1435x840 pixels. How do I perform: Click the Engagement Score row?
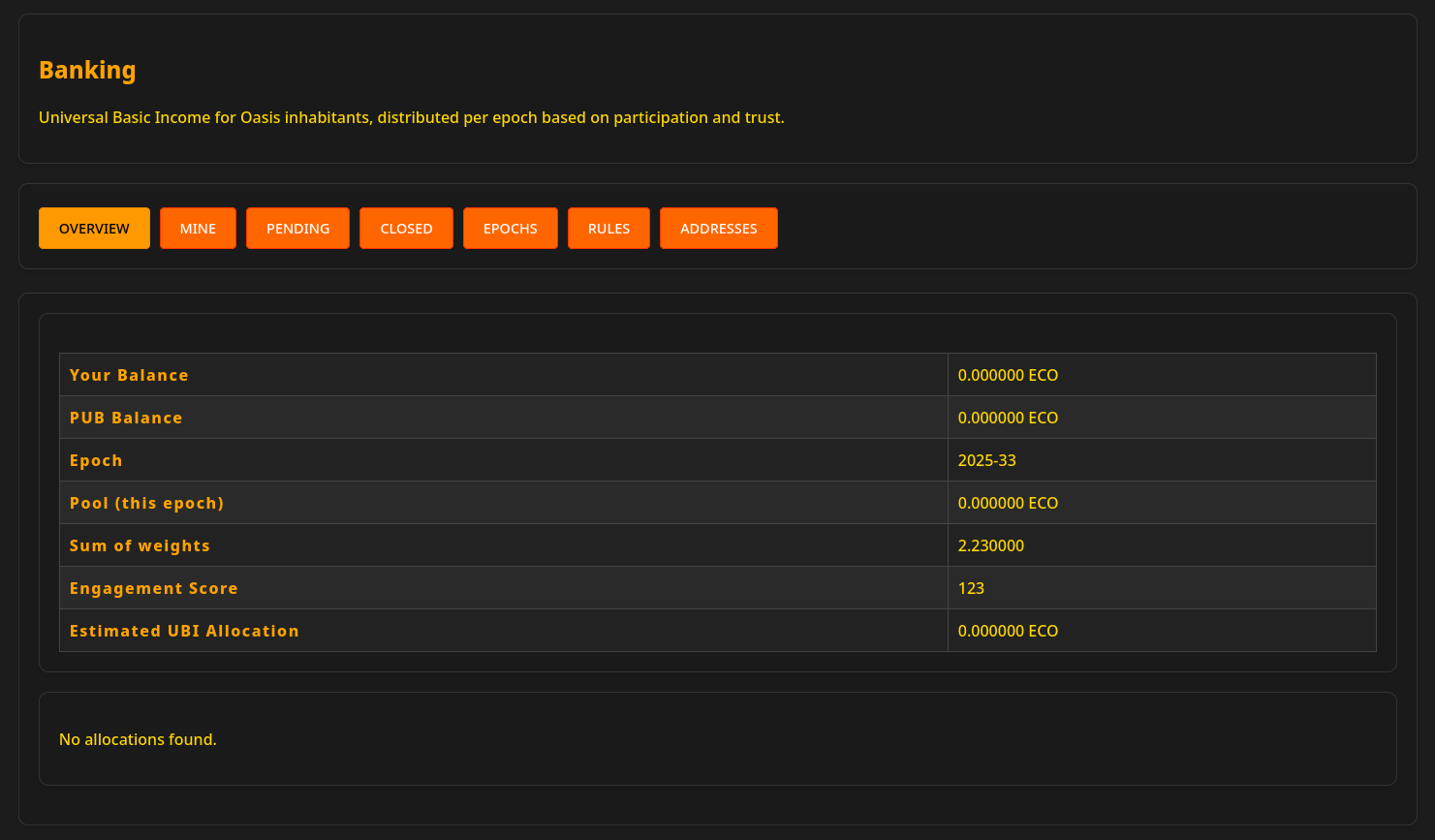click(x=153, y=588)
